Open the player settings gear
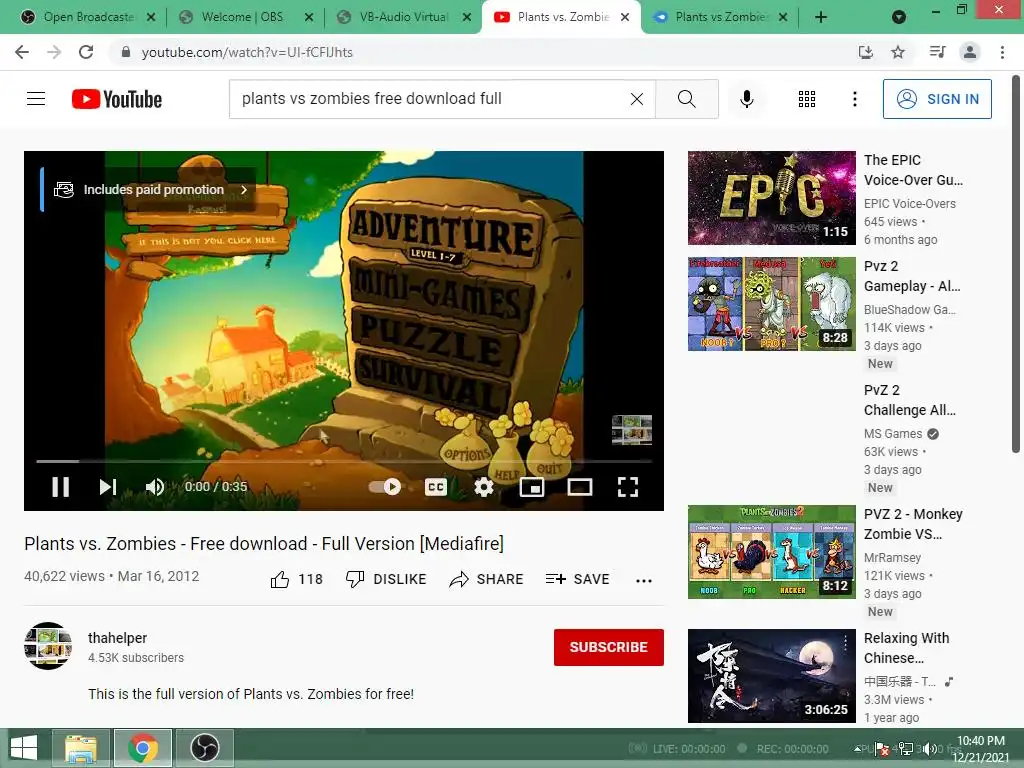 [484, 487]
